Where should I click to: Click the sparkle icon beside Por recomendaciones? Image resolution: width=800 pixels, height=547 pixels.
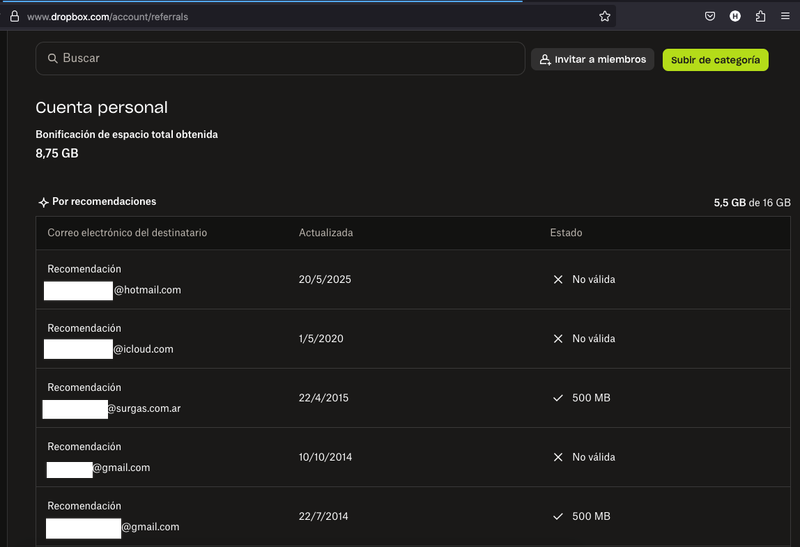(x=43, y=202)
